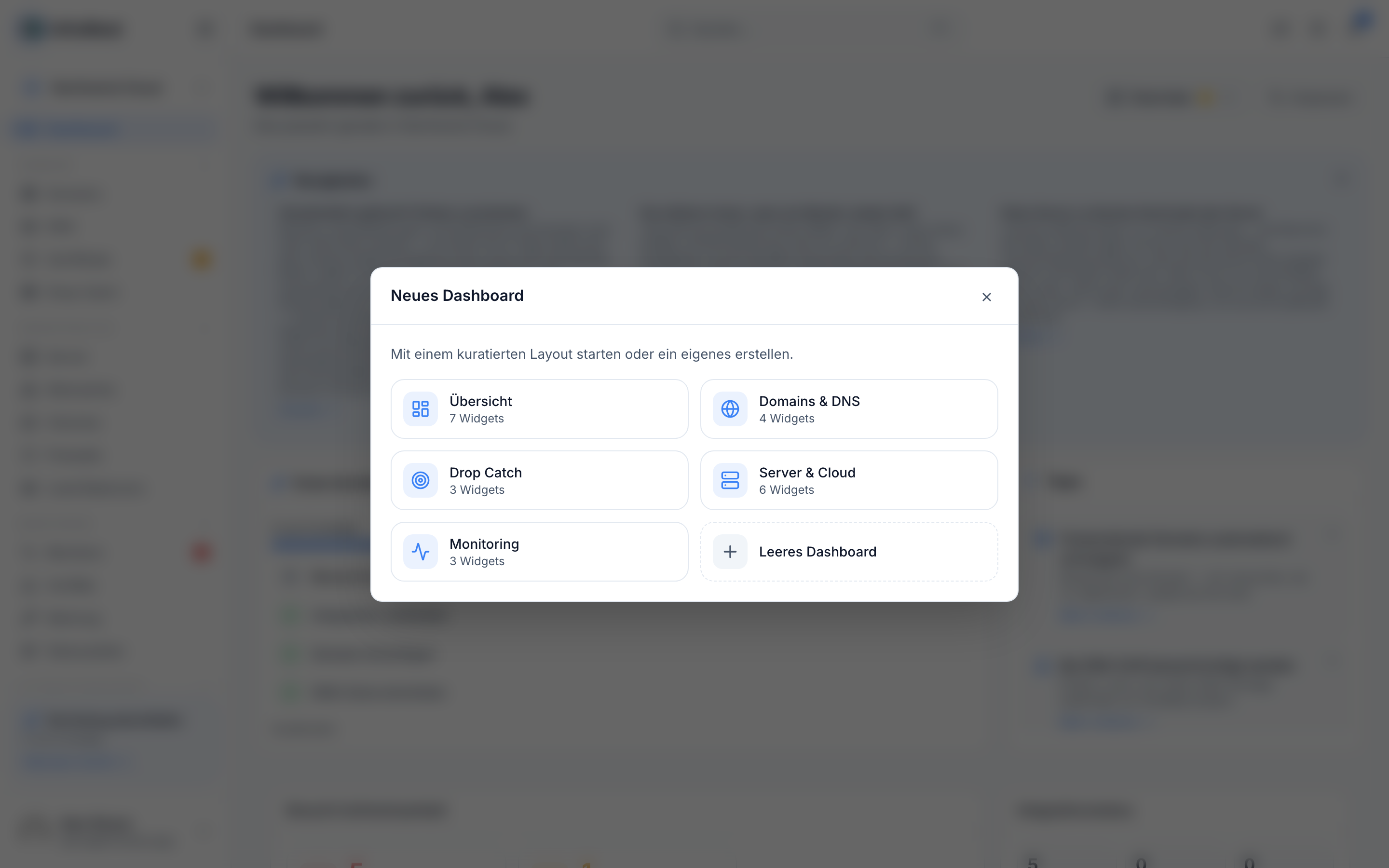Click the "Neues Dashboard" dialog heading
Image resolution: width=1389 pixels, height=868 pixels.
click(457, 296)
